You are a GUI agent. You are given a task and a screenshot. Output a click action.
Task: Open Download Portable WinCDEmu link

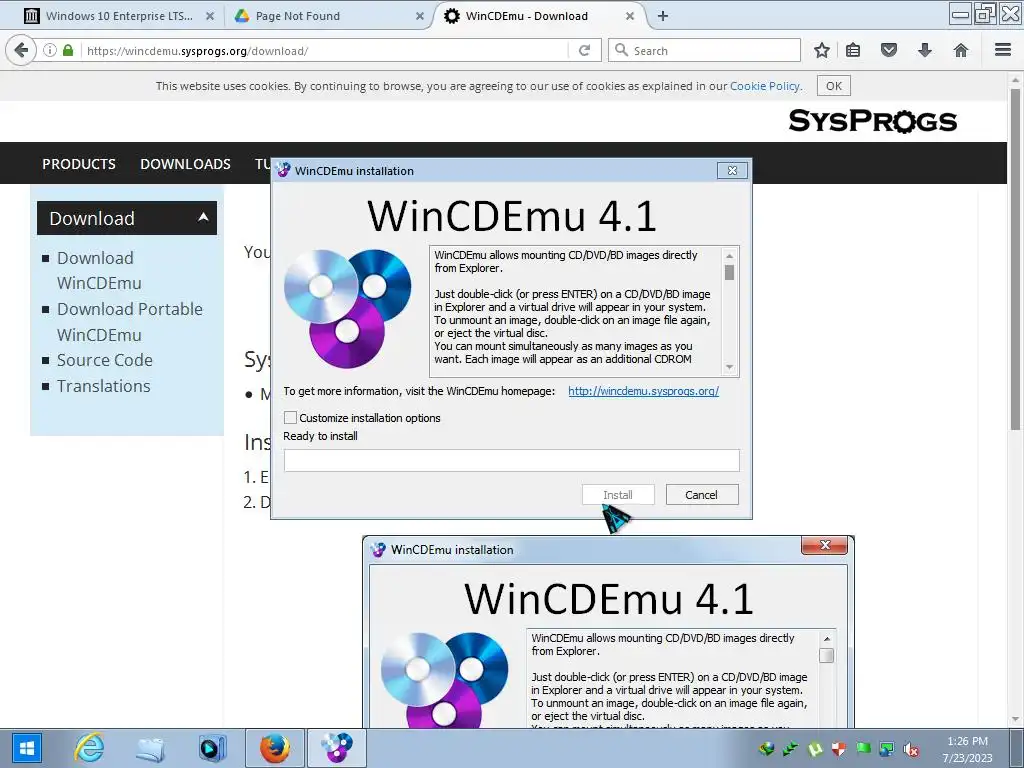[x=130, y=321]
